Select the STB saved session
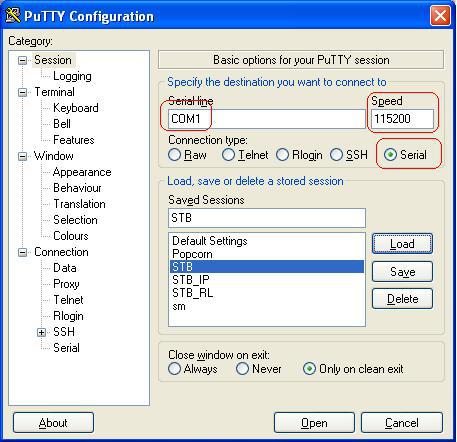Image resolution: width=457 pixels, height=442 pixels. [267, 267]
